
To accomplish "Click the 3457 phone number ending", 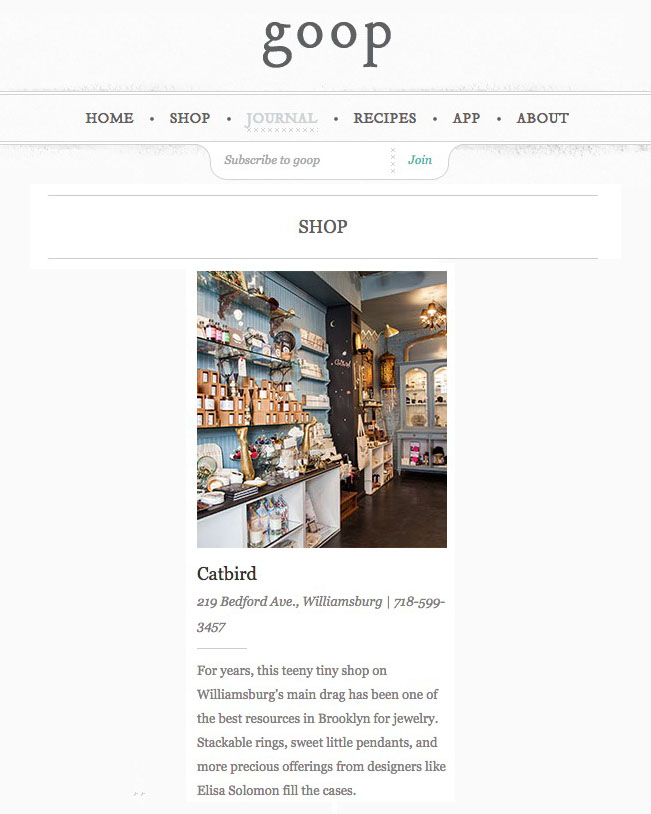I will click(211, 627).
